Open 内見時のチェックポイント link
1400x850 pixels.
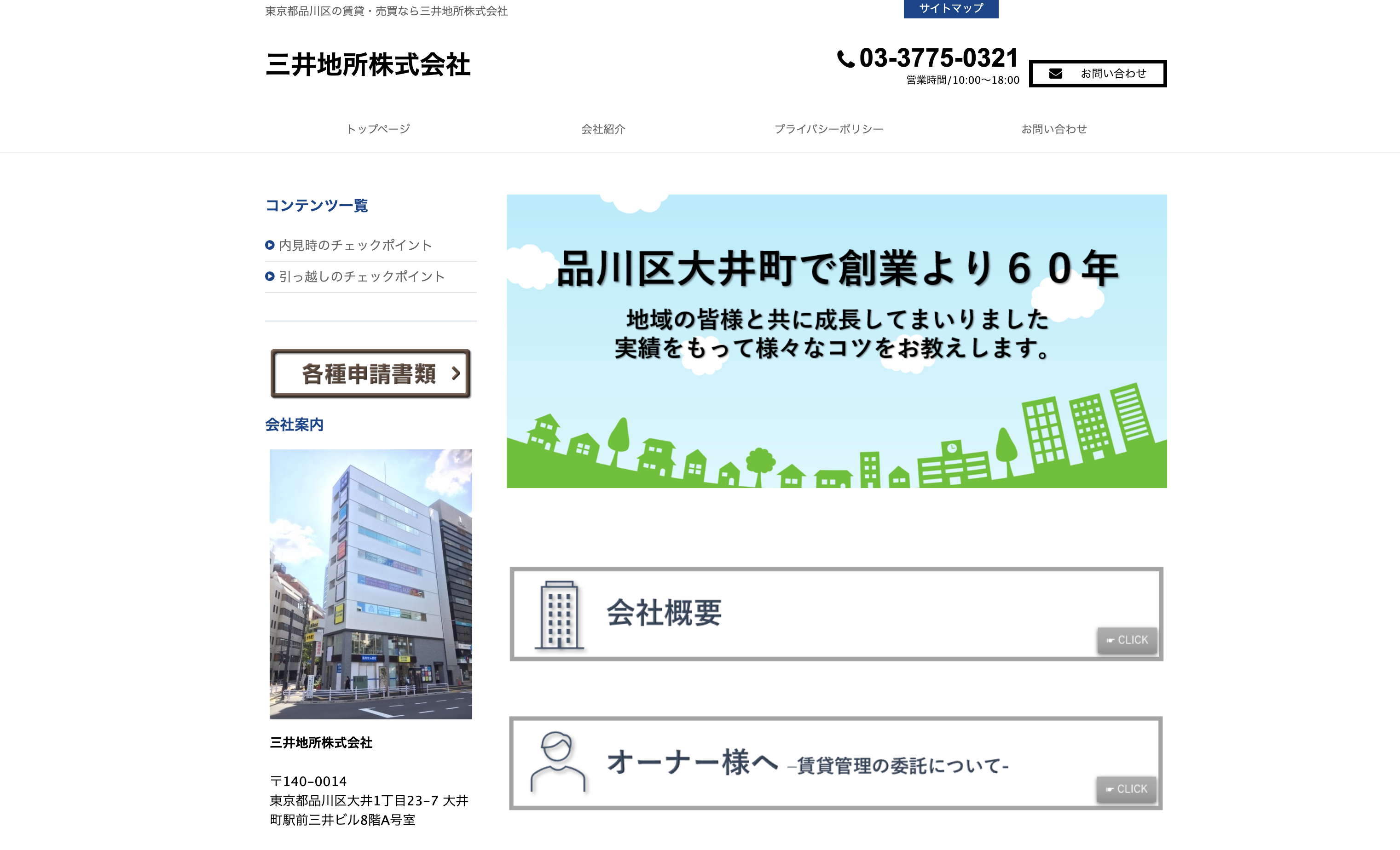pyautogui.click(x=356, y=245)
